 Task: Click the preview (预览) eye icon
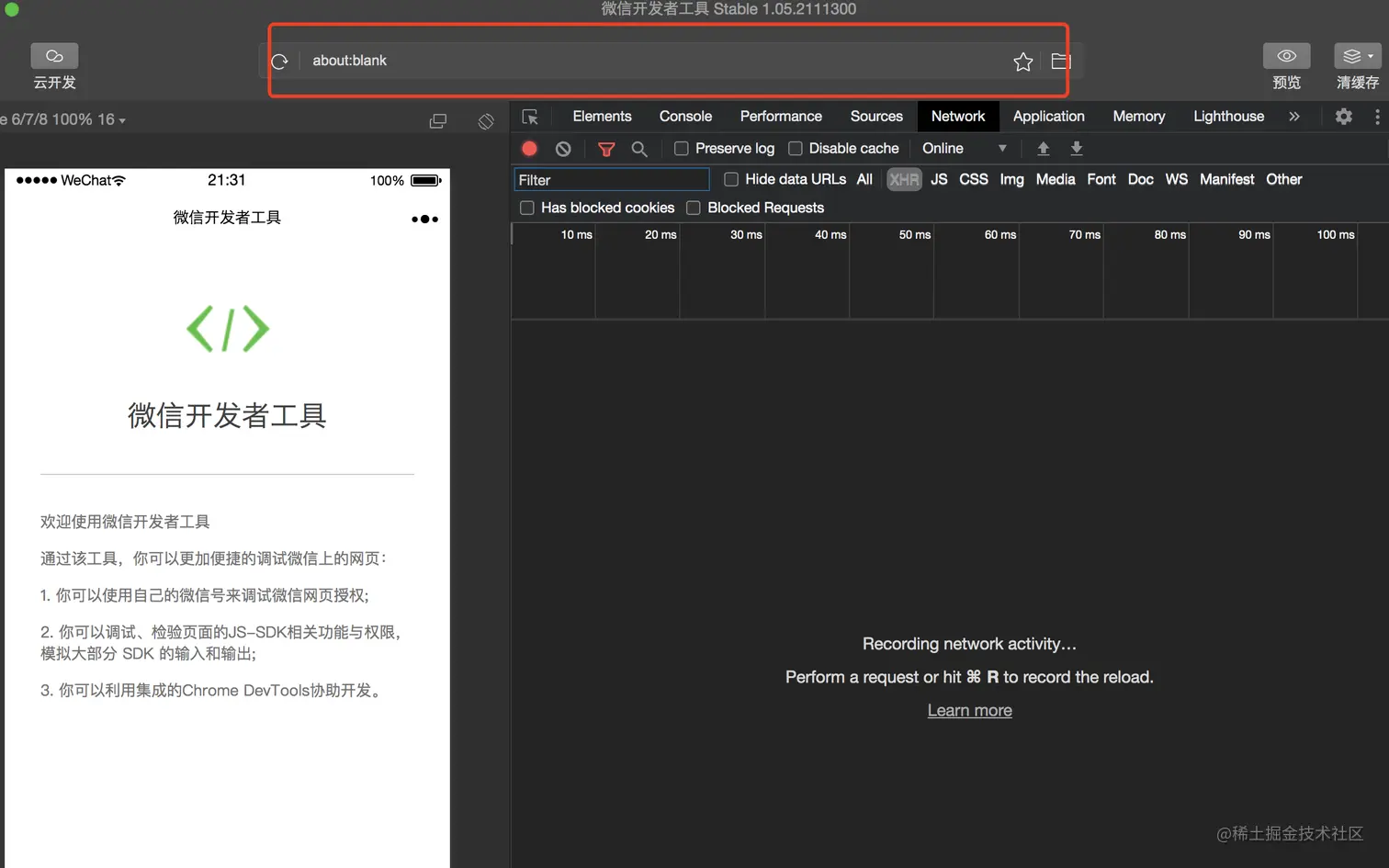point(1286,56)
